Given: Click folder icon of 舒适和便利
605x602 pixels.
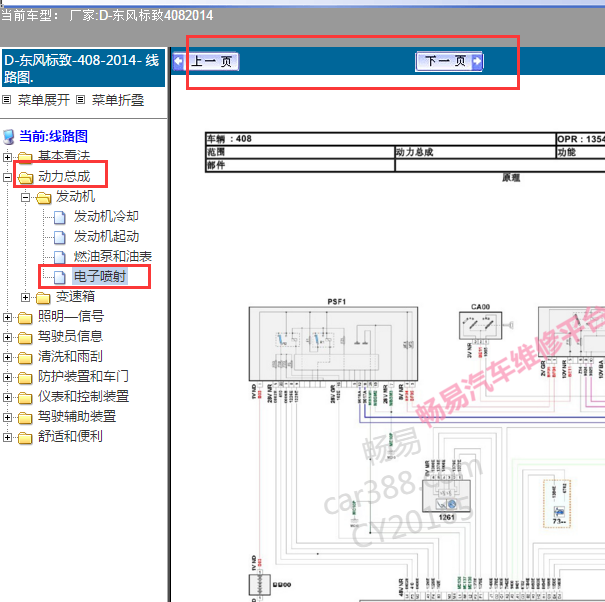Looking at the screenshot, I should pyautogui.click(x=25, y=438).
